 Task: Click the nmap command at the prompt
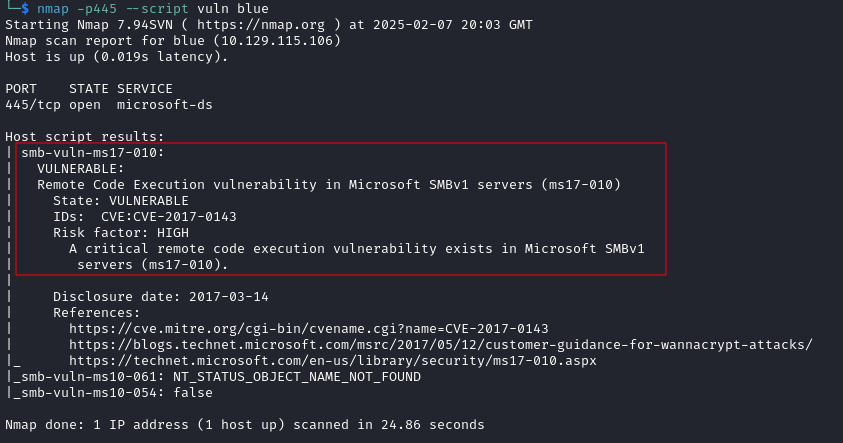click(x=153, y=9)
